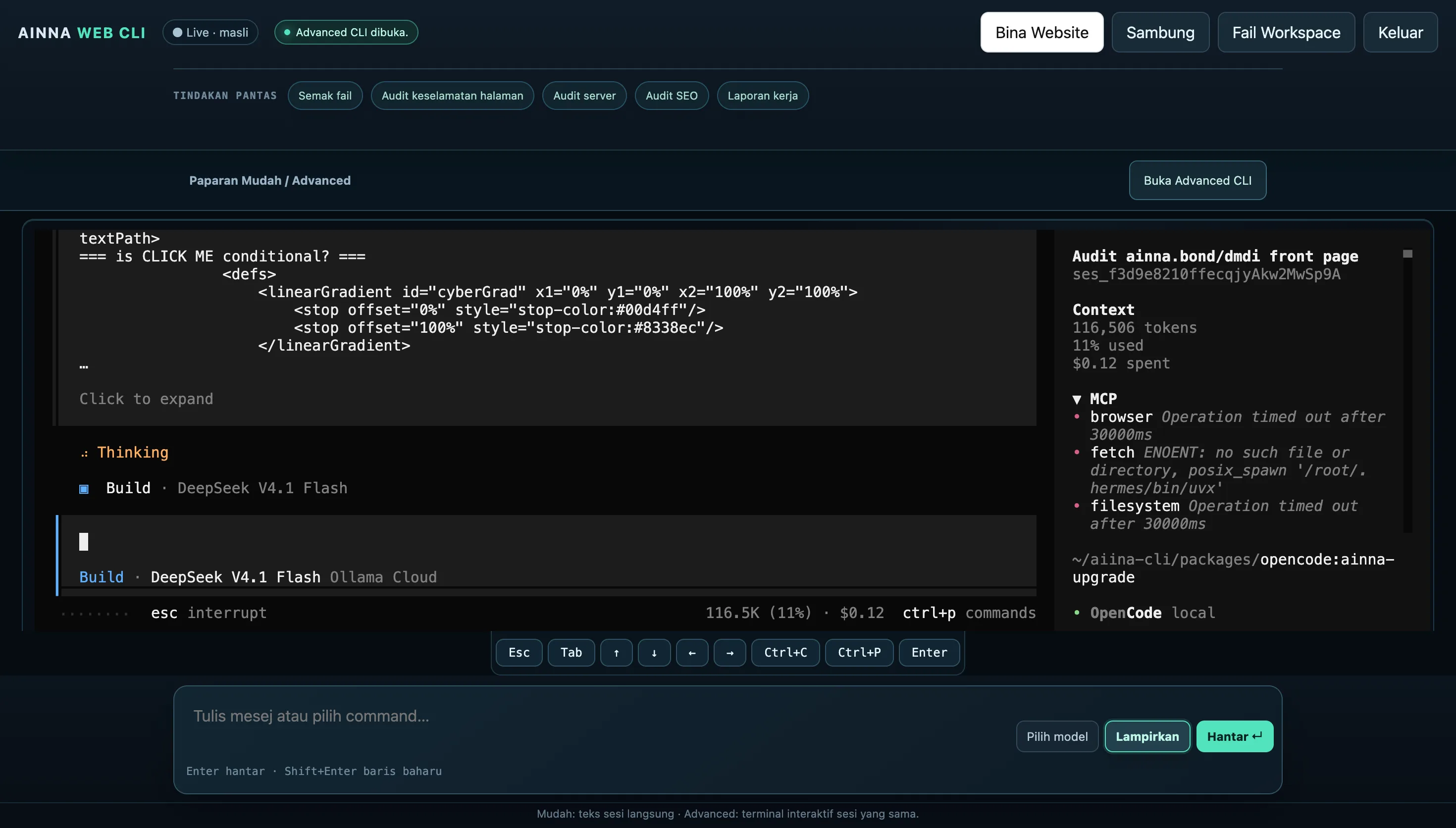The width and height of the screenshot is (1456, 828).
Task: Open the Pilih model selector
Action: pyautogui.click(x=1057, y=736)
